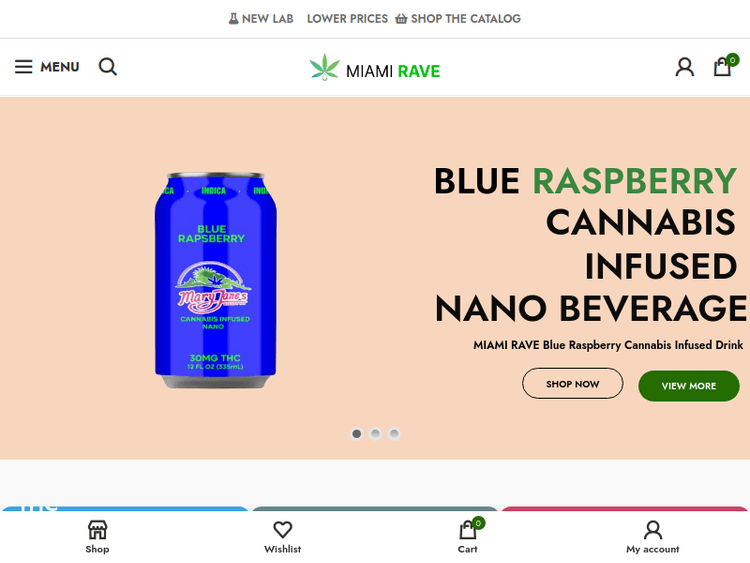Click the green VIEW MORE button

689,386
